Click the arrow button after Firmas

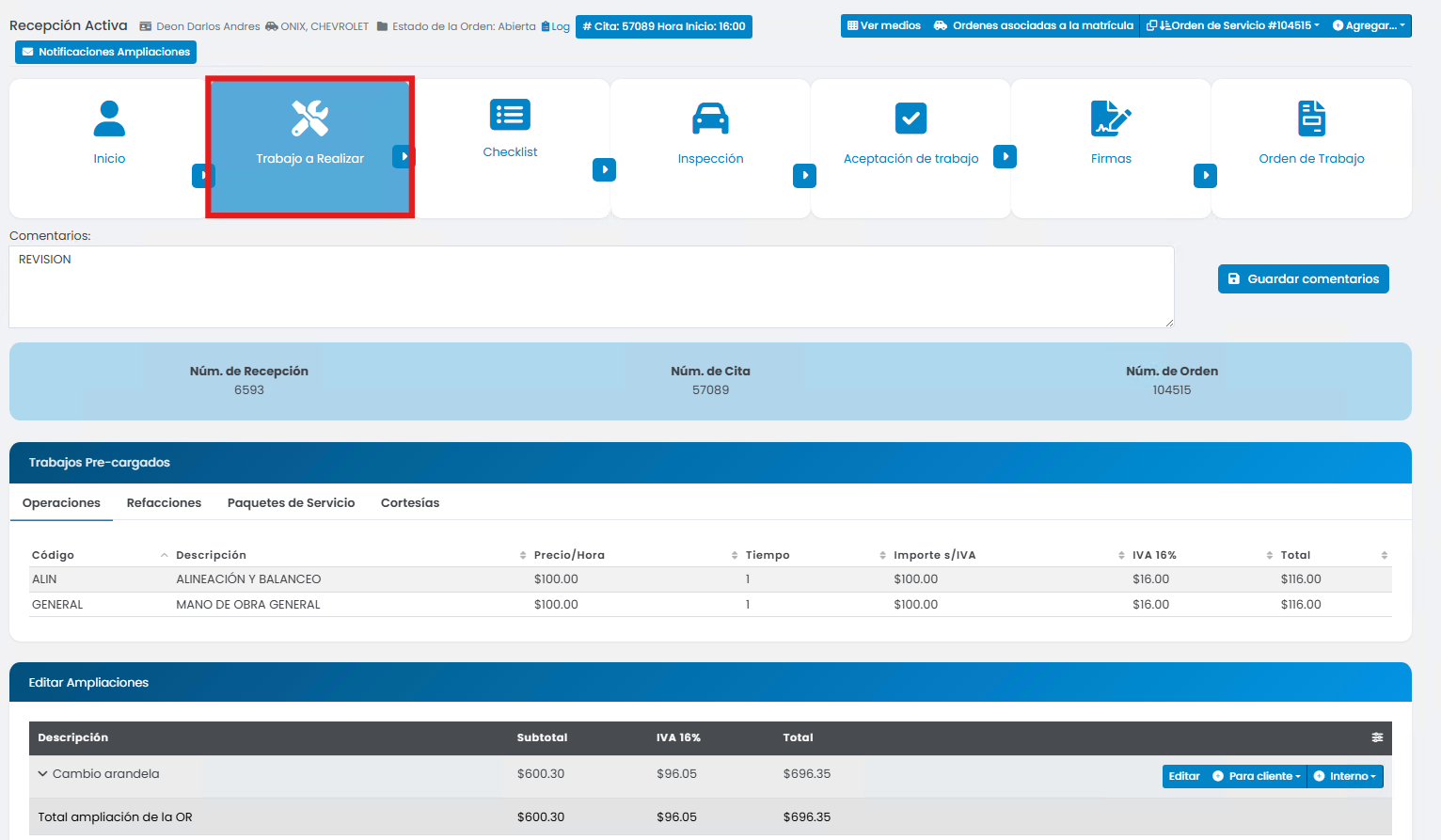click(x=1205, y=176)
